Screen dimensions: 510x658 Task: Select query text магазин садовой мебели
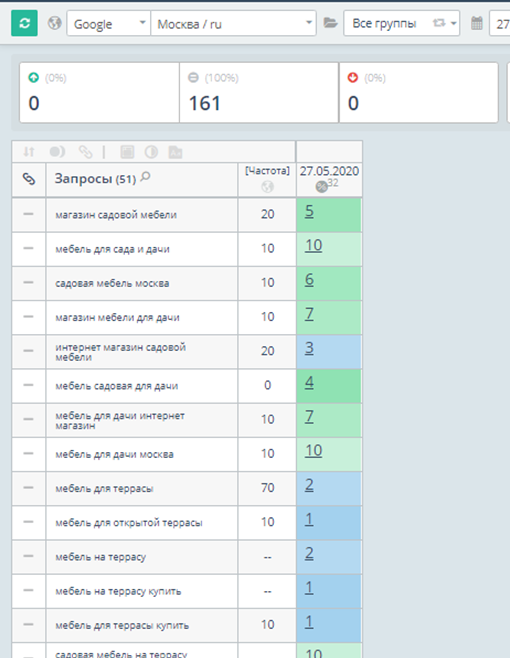(x=116, y=215)
